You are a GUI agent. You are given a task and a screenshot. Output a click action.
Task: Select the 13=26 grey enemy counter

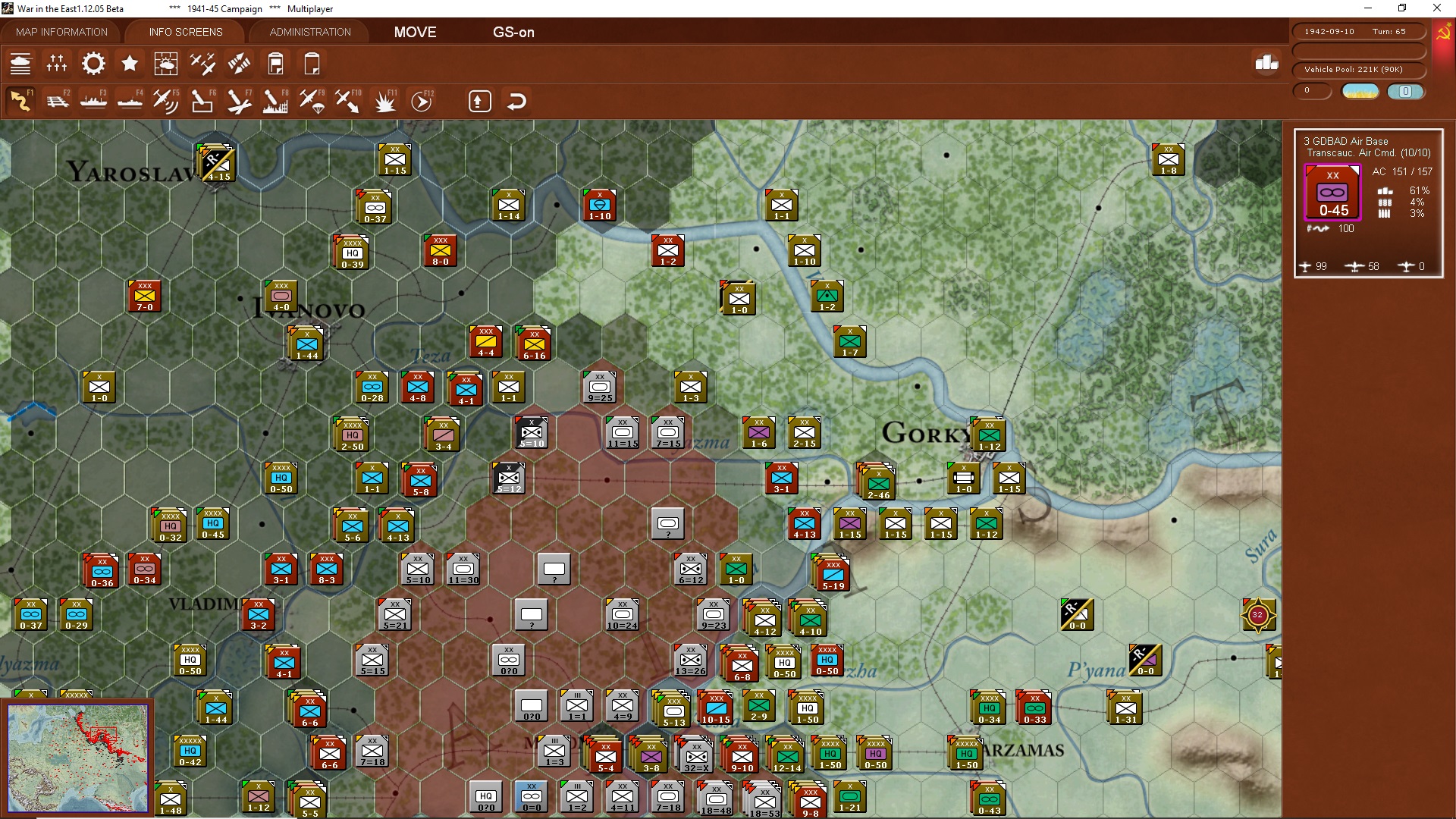click(x=691, y=660)
